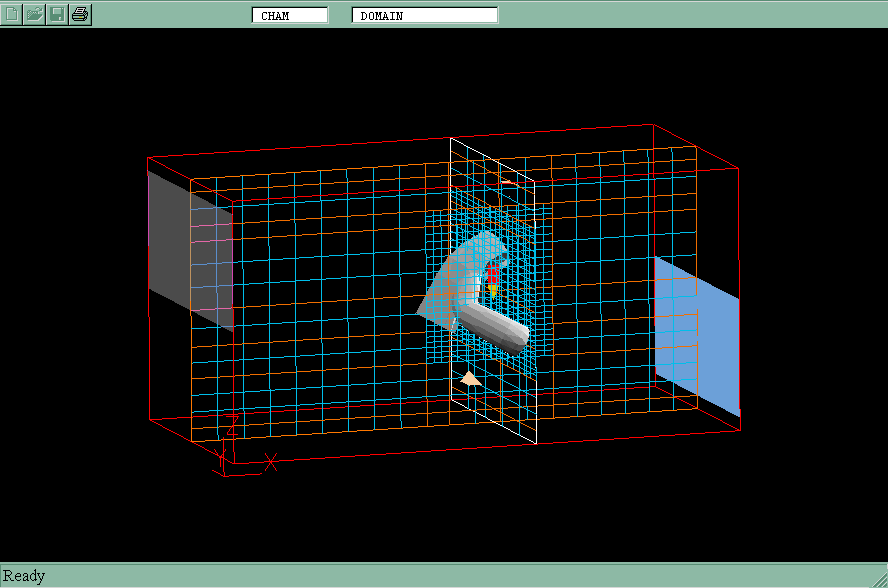The height and width of the screenshot is (588, 888).
Task: Pick the peach cone marker below the pipe
Action: tap(470, 379)
